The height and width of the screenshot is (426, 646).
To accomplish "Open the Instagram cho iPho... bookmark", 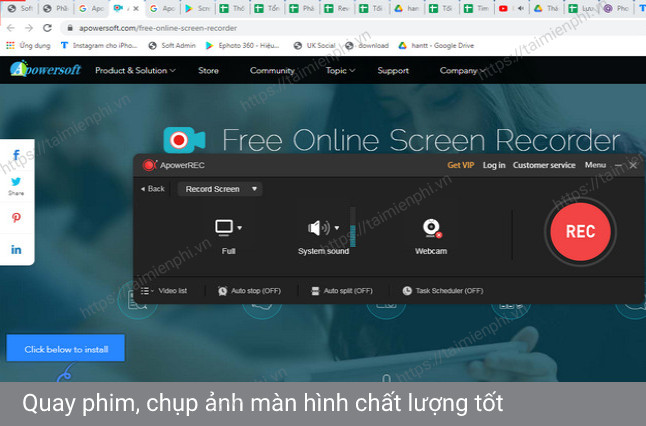I will (98, 45).
